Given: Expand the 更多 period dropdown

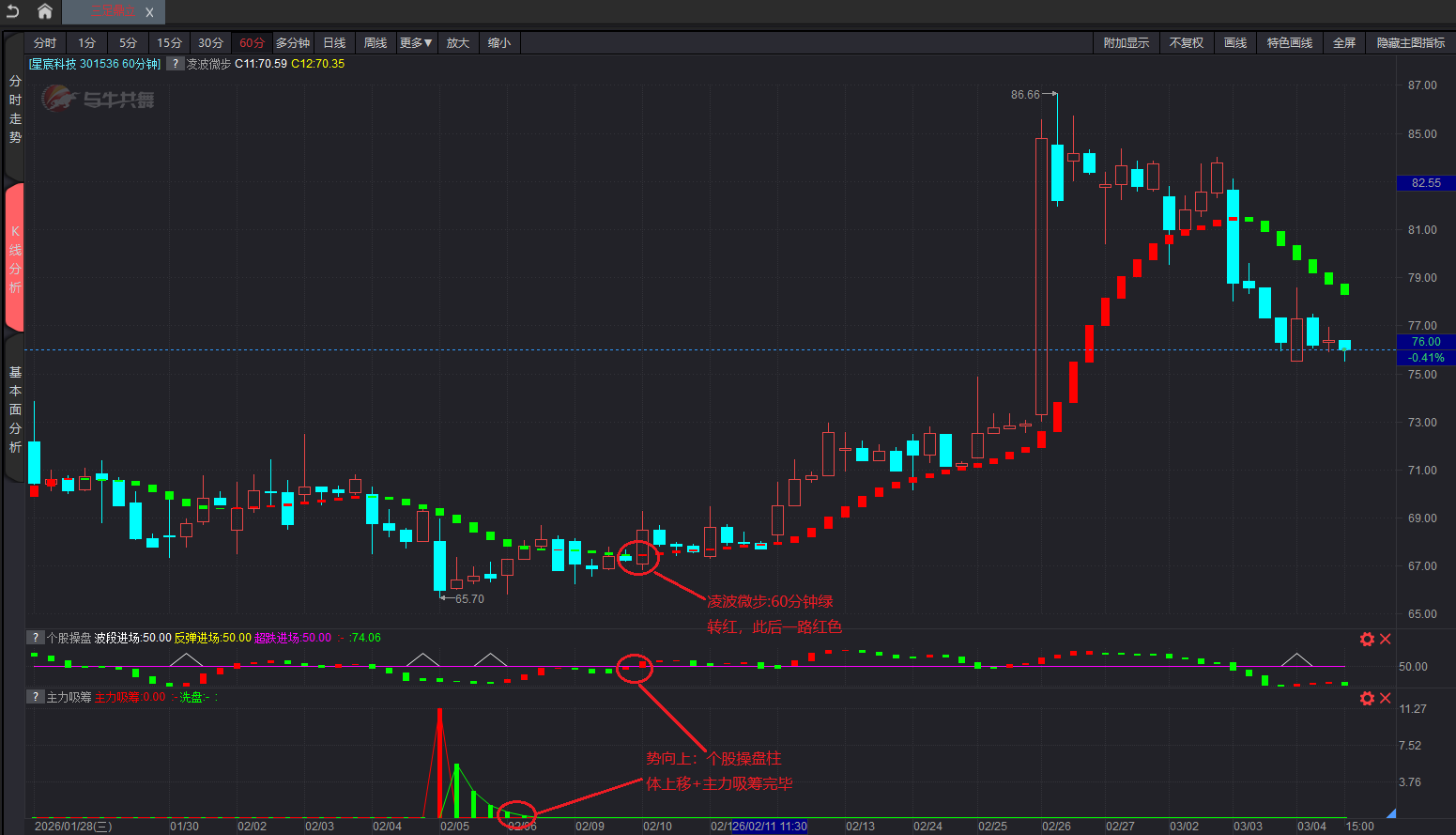Looking at the screenshot, I should point(415,43).
